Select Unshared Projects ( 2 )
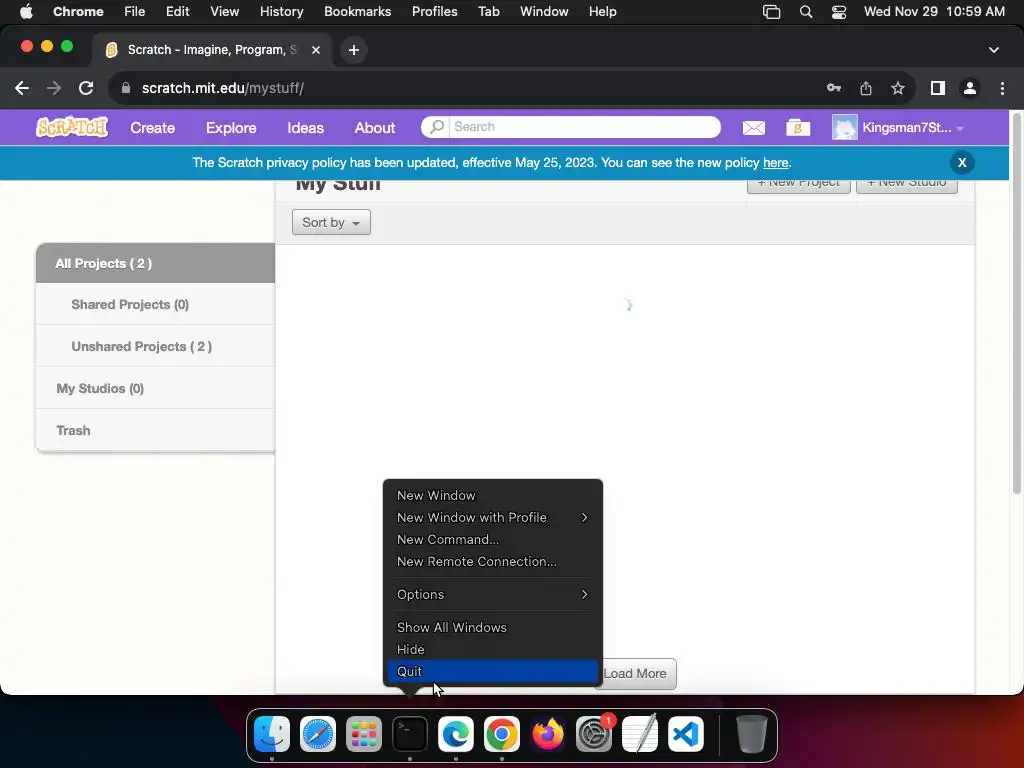This screenshot has width=1024, height=768. click(155, 346)
